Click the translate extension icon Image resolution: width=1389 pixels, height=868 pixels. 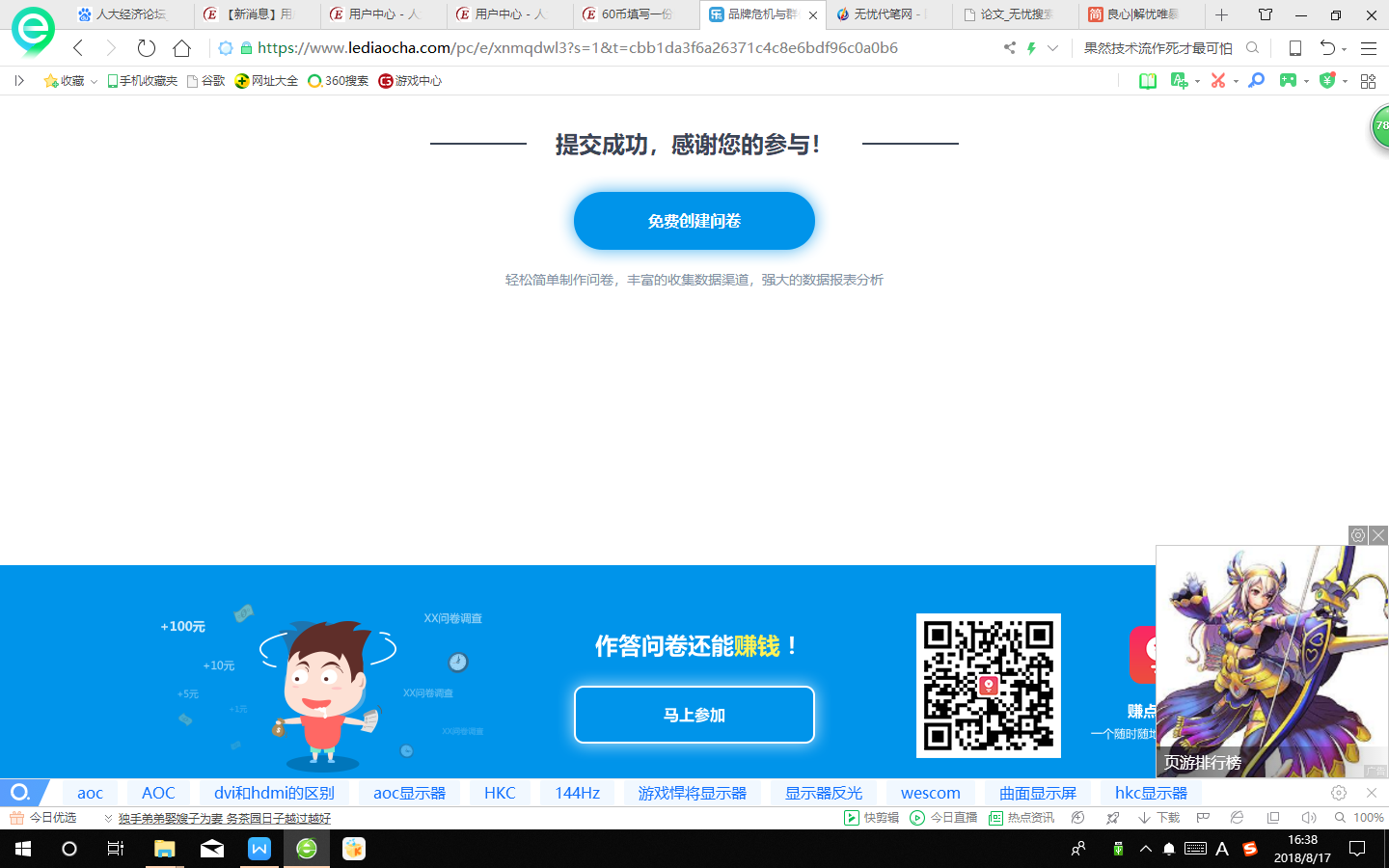1179,81
